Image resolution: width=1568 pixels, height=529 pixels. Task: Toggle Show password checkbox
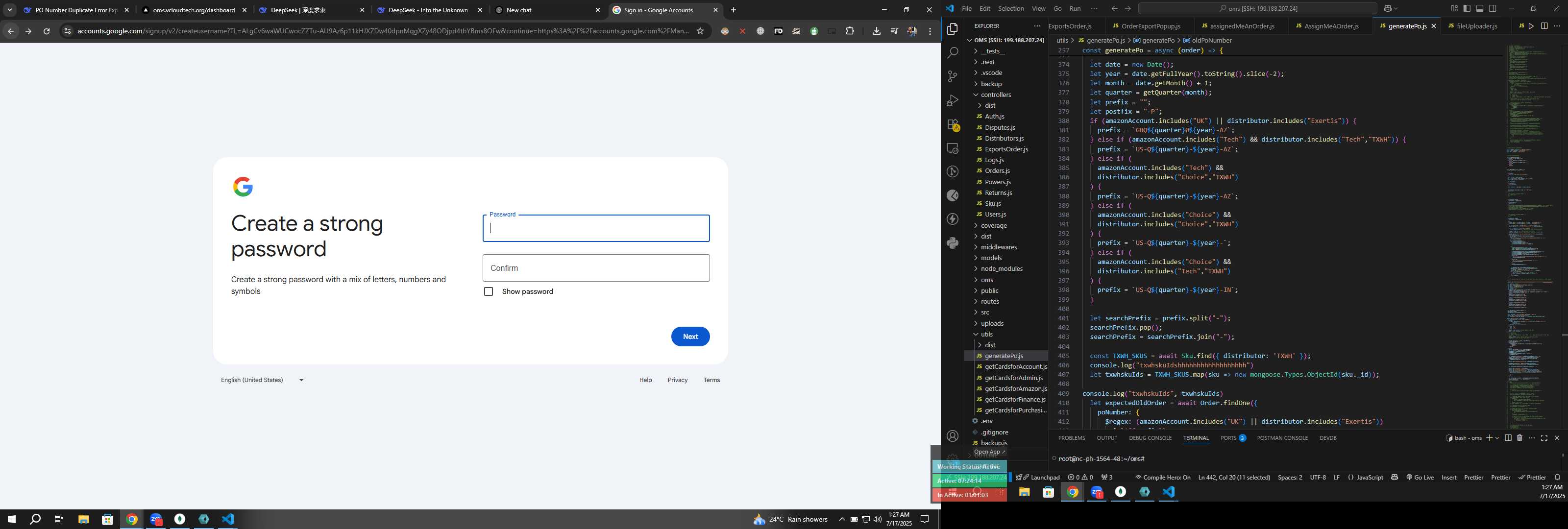[488, 291]
